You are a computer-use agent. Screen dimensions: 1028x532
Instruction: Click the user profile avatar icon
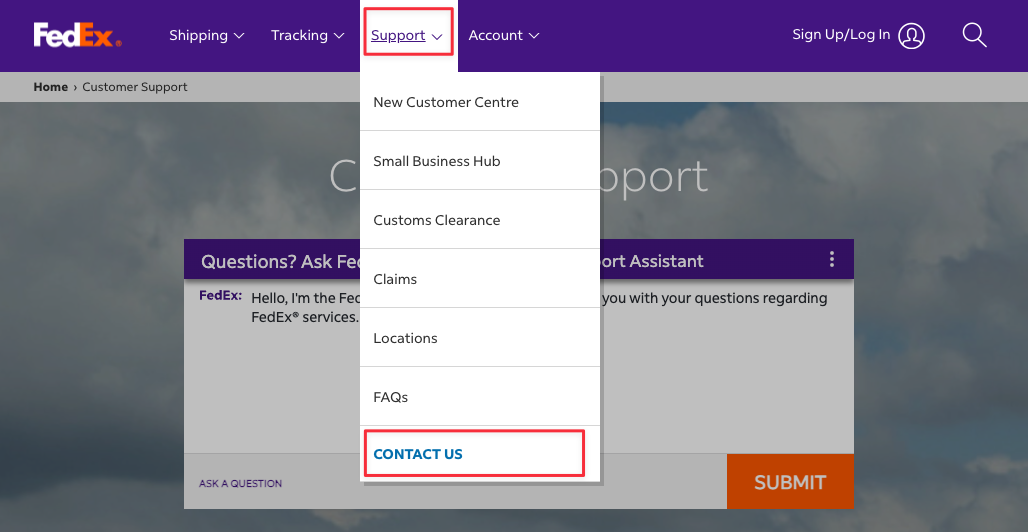(x=911, y=36)
